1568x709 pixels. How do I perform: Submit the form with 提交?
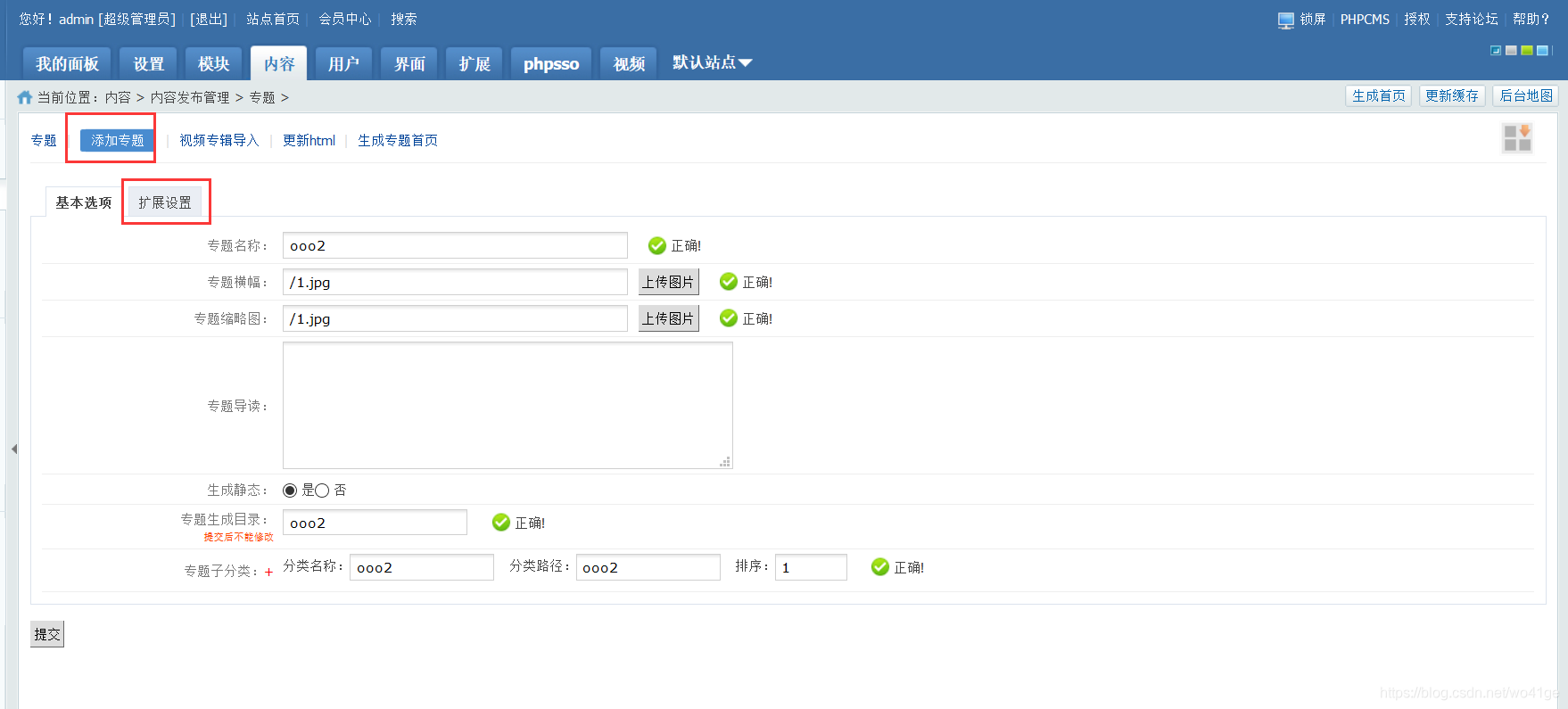47,634
